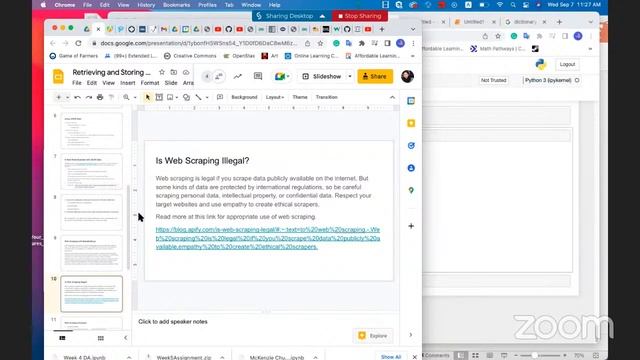This screenshot has width=640, height=360.
Task: Open new slide layout dropdown arrow
Action: [x=67, y=97]
